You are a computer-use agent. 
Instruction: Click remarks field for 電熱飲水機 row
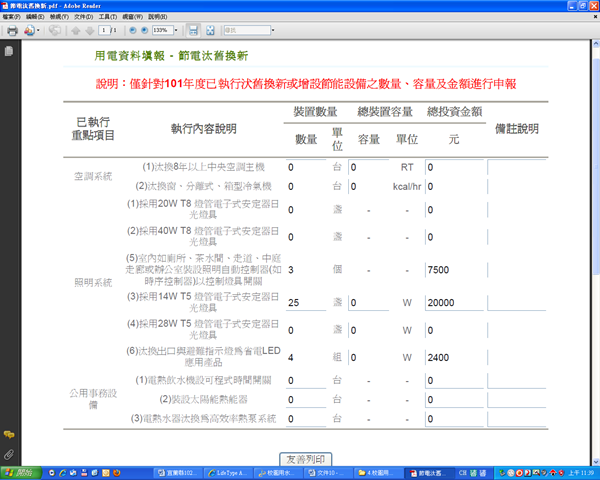pyautogui.click(x=517, y=381)
